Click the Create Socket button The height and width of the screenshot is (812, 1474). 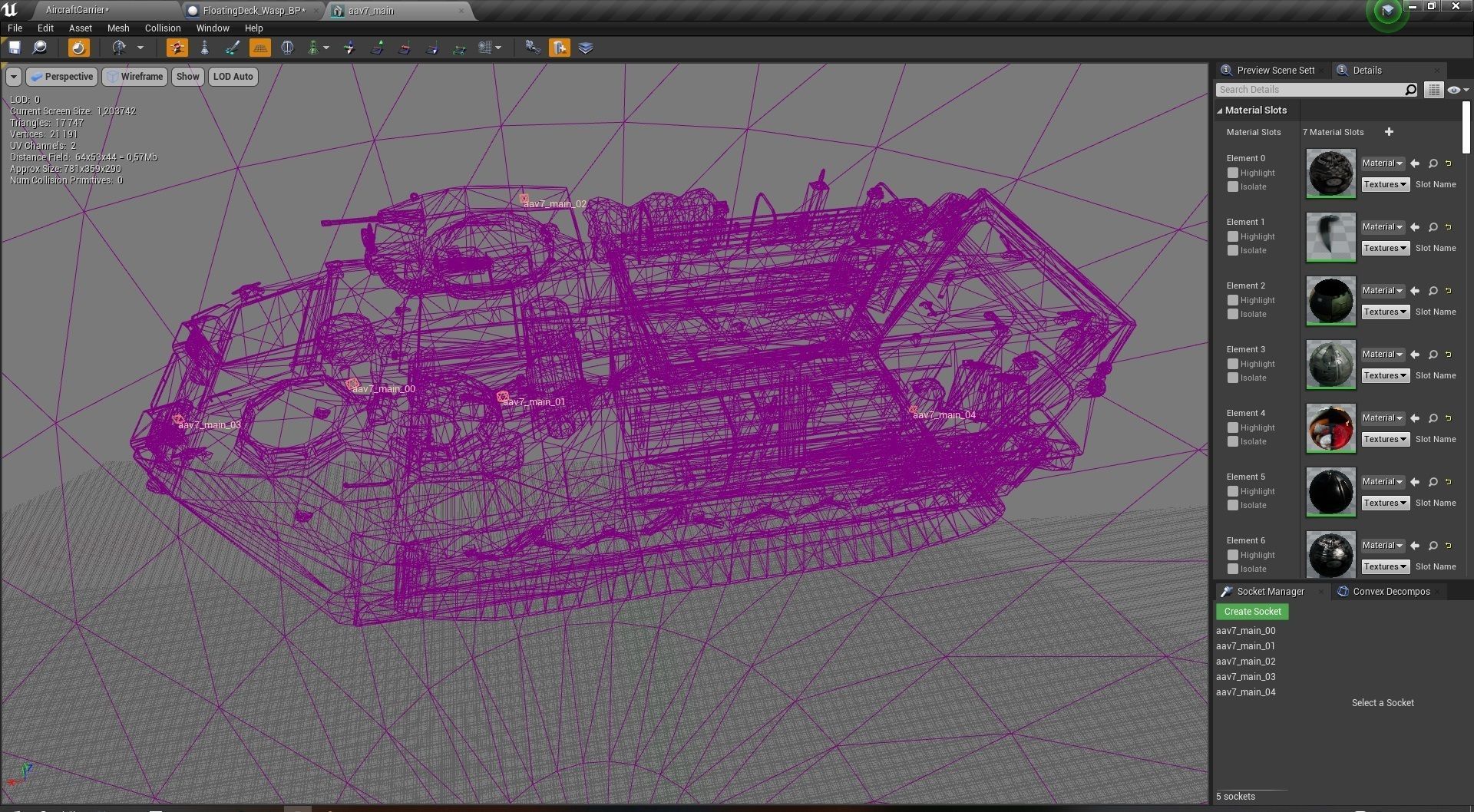[1252, 612]
